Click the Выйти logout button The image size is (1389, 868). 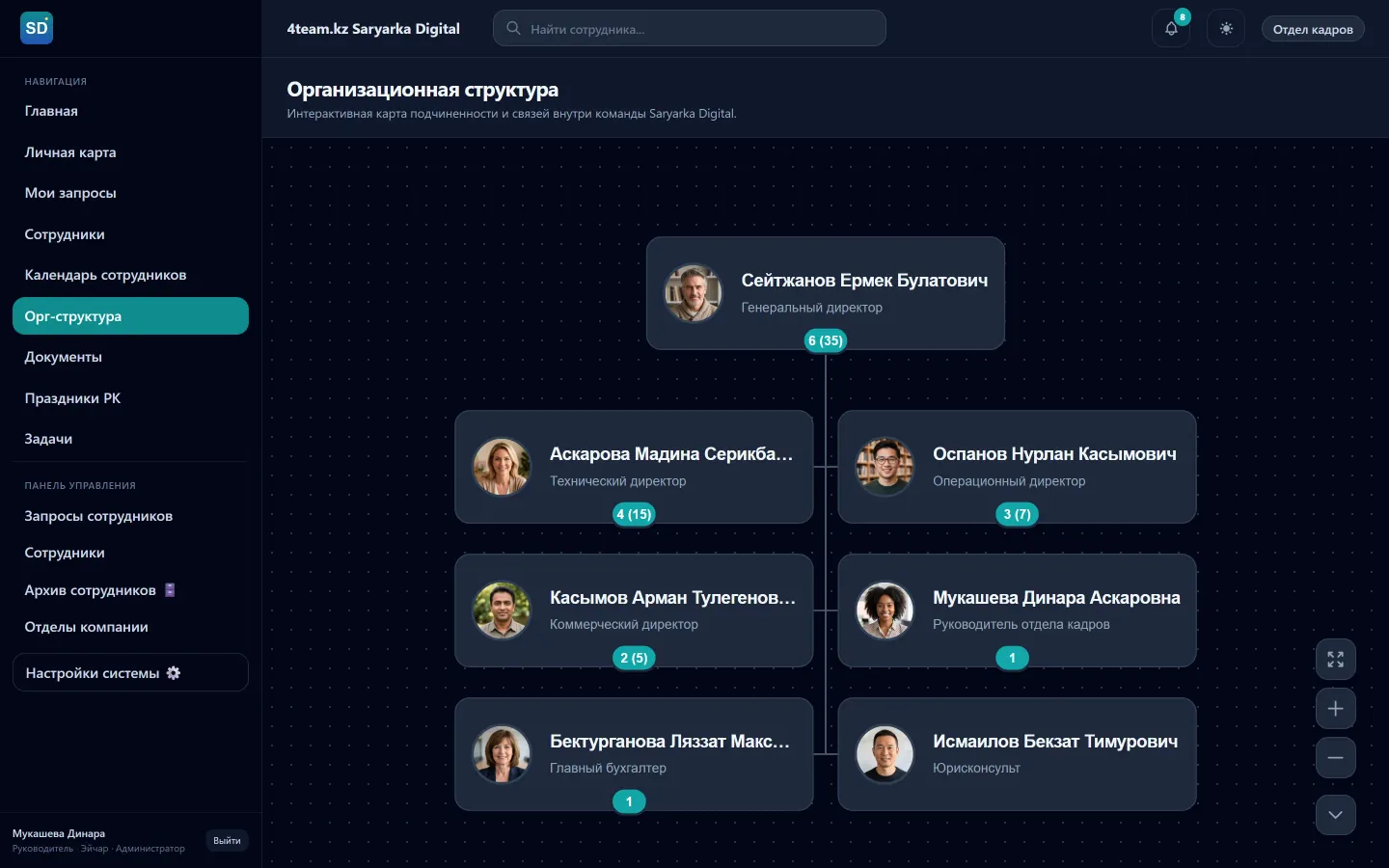pyautogui.click(x=227, y=840)
